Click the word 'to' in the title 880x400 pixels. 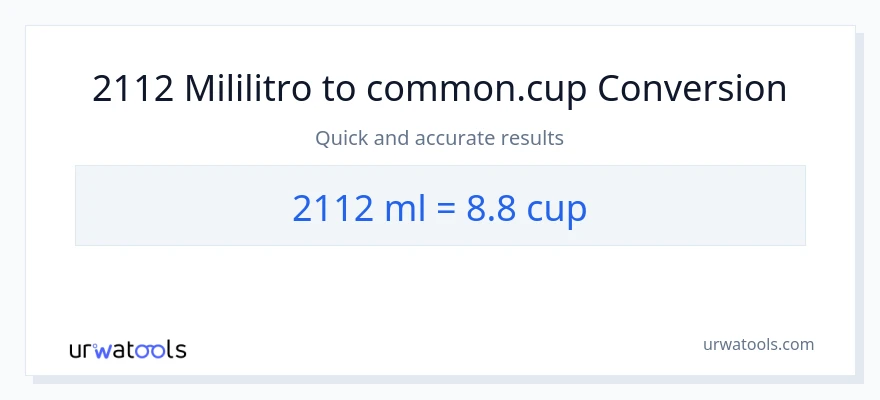point(338,90)
